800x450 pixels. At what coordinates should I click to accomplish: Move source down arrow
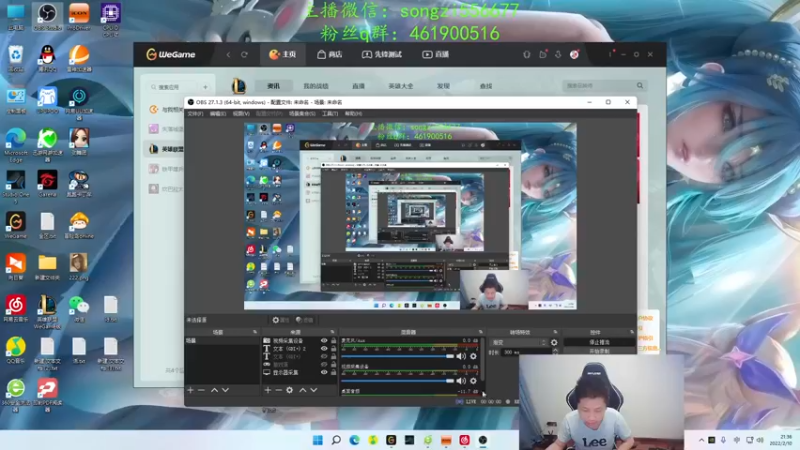pyautogui.click(x=314, y=390)
